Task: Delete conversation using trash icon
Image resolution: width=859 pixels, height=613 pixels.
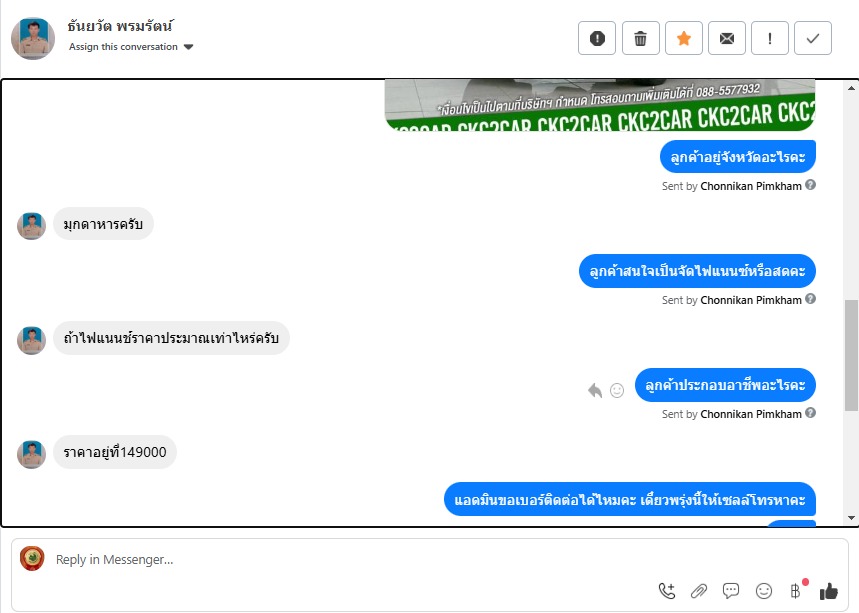Action: [640, 38]
